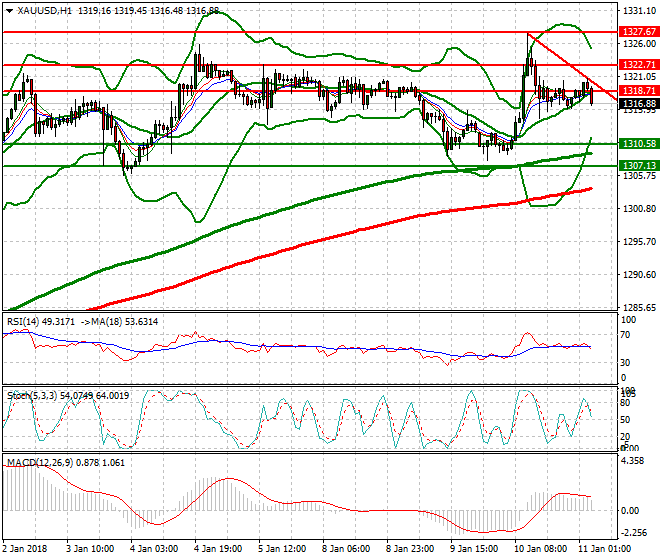
Task: Click the triangle arrow beside XAUUSD,H1
Action: (10, 11)
